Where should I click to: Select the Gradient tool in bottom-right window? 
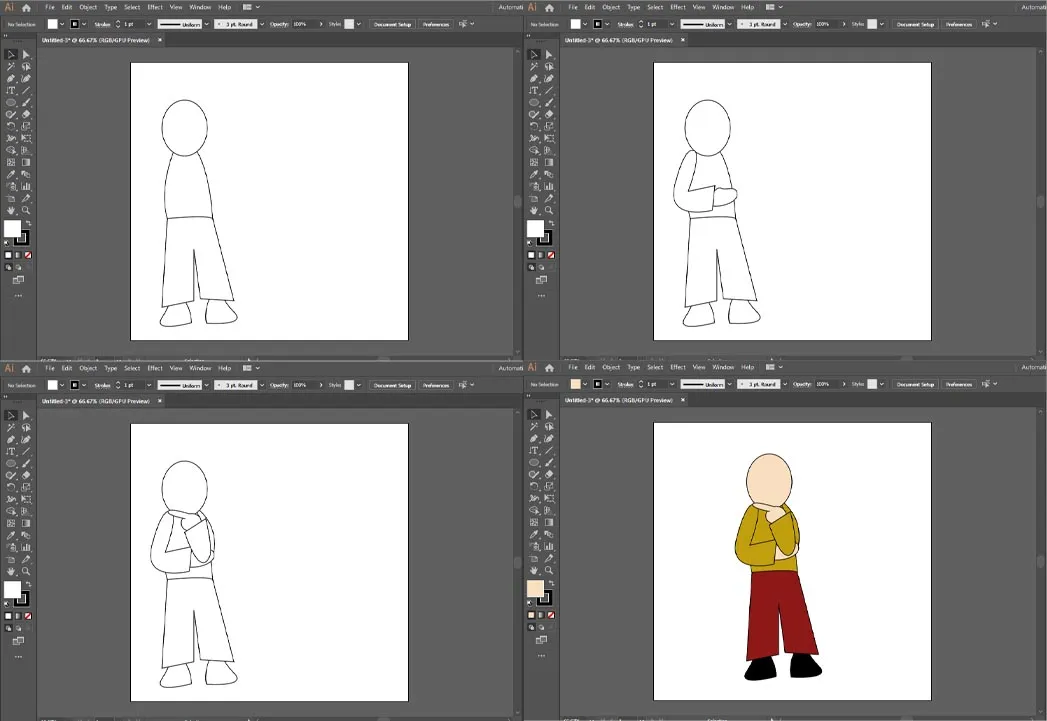(x=549, y=523)
